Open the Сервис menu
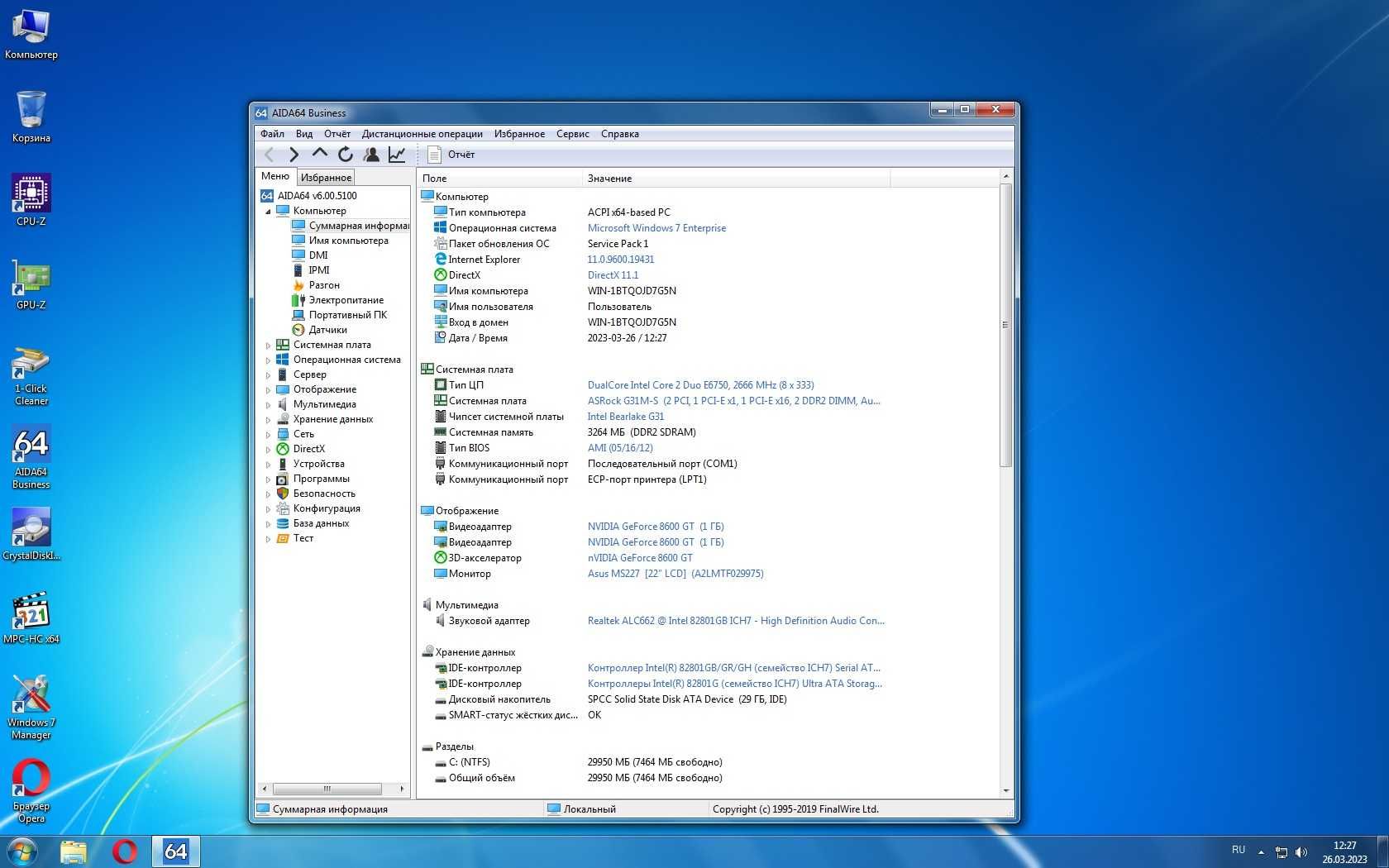Screen dimensions: 1389x868 tap(573, 134)
